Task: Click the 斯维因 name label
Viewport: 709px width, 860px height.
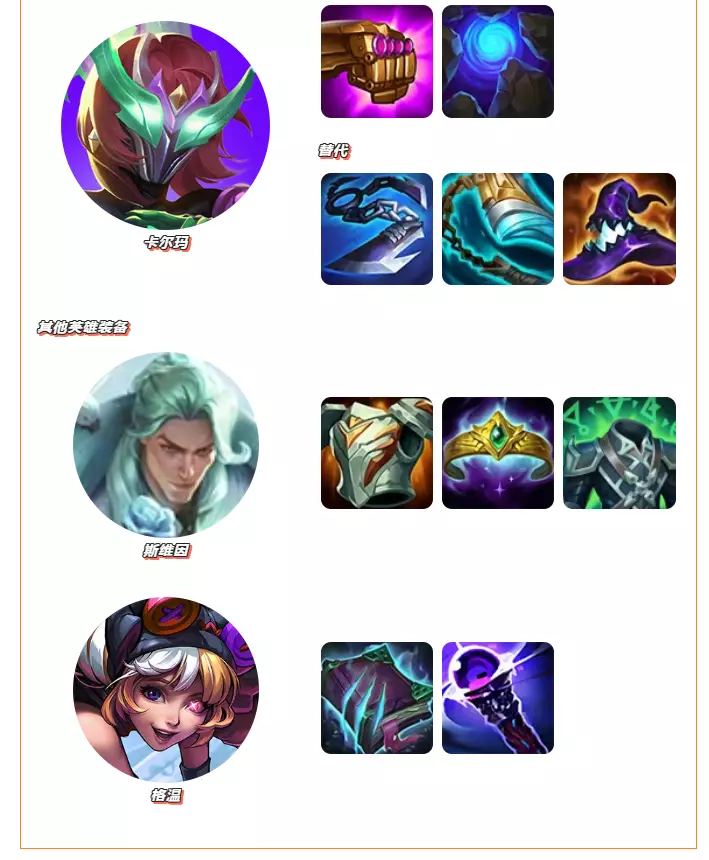Action: [x=167, y=550]
